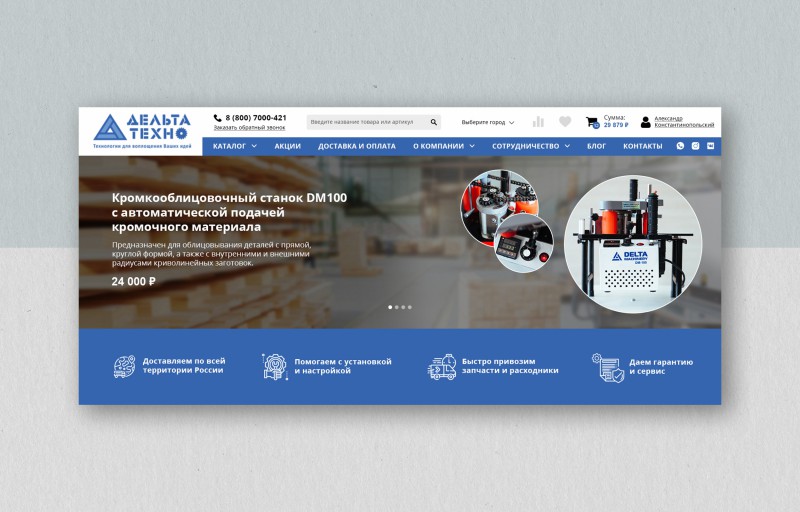800x512 pixels.
Task: Click the delivery across Russia truck icon
Action: 124,367
